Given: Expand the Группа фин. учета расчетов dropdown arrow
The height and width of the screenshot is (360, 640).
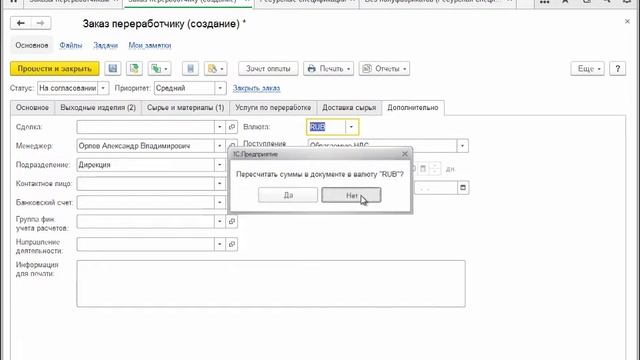Looking at the screenshot, I should tap(220, 221).
